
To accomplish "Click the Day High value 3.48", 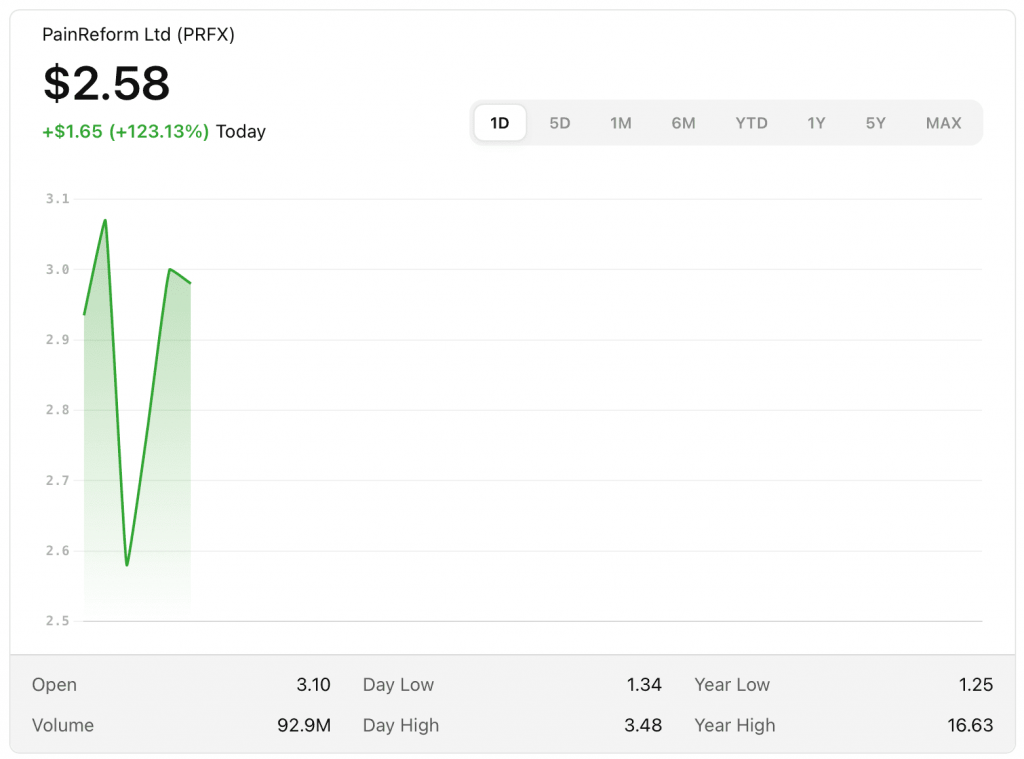I will [643, 725].
